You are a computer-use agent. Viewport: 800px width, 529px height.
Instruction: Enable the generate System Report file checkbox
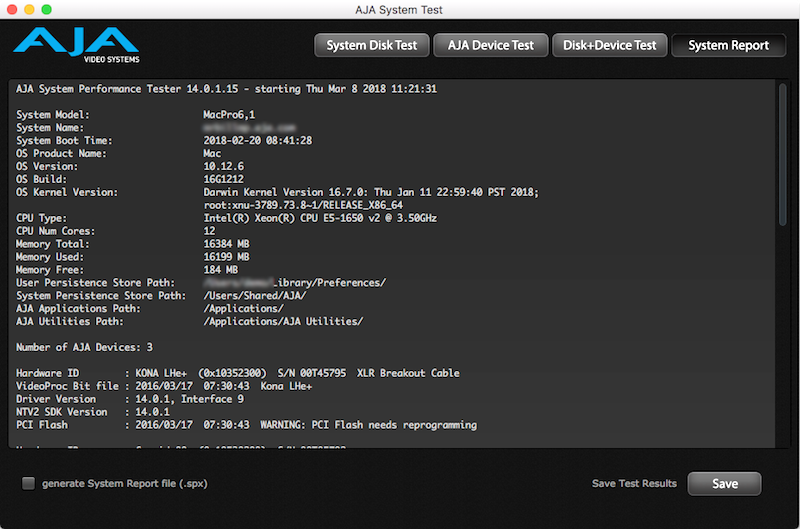[29, 484]
